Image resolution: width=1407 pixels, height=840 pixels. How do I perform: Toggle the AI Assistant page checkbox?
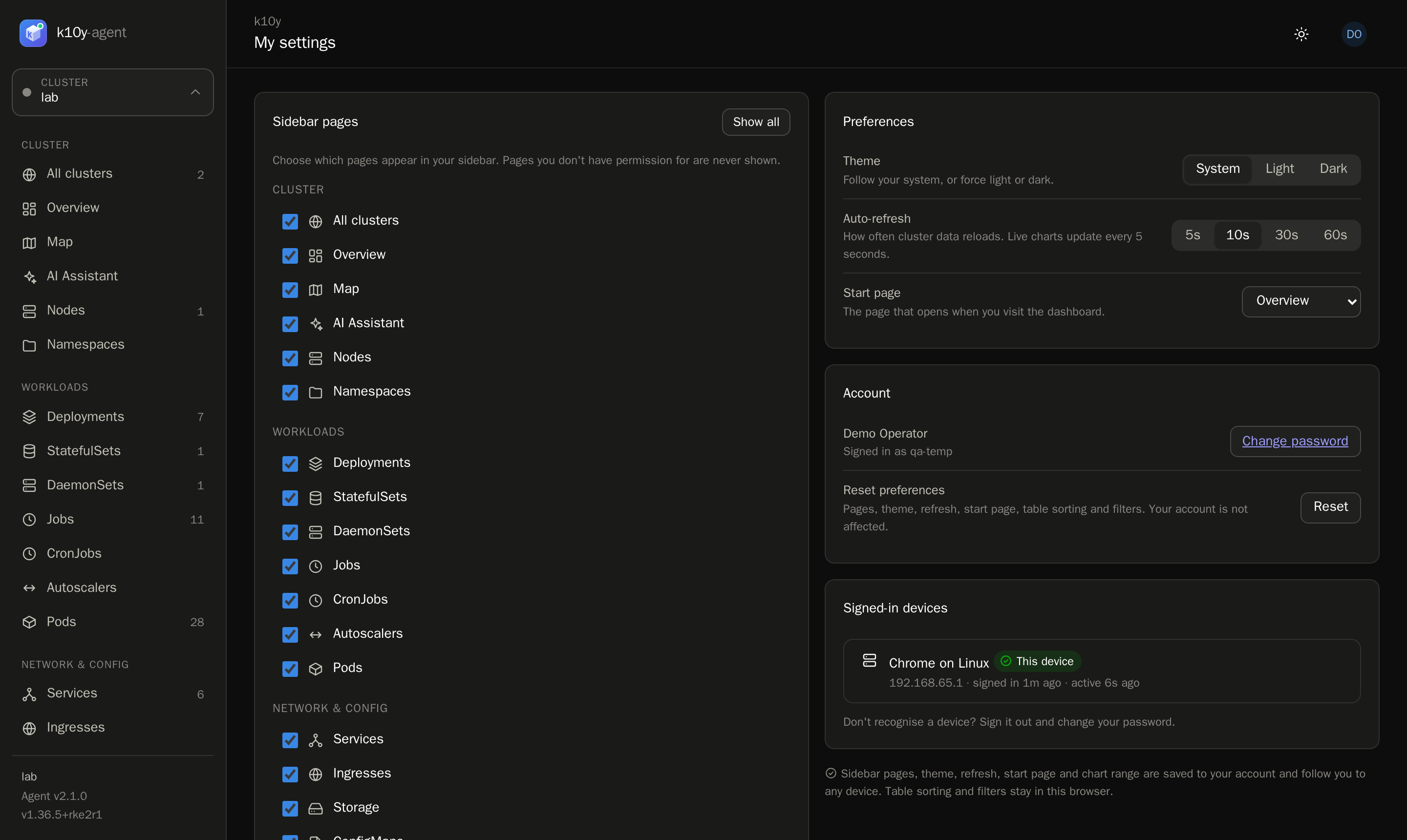pos(290,324)
